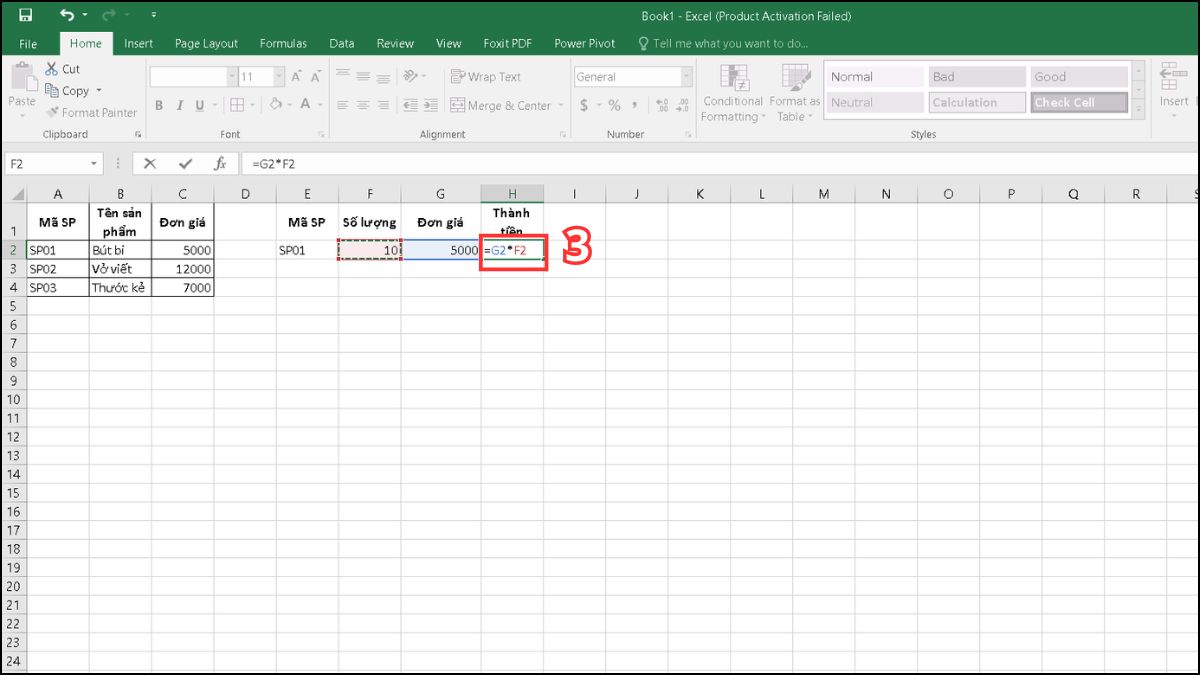The height and width of the screenshot is (675, 1200).
Task: Click the Increase Decimal icon
Action: (x=661, y=104)
